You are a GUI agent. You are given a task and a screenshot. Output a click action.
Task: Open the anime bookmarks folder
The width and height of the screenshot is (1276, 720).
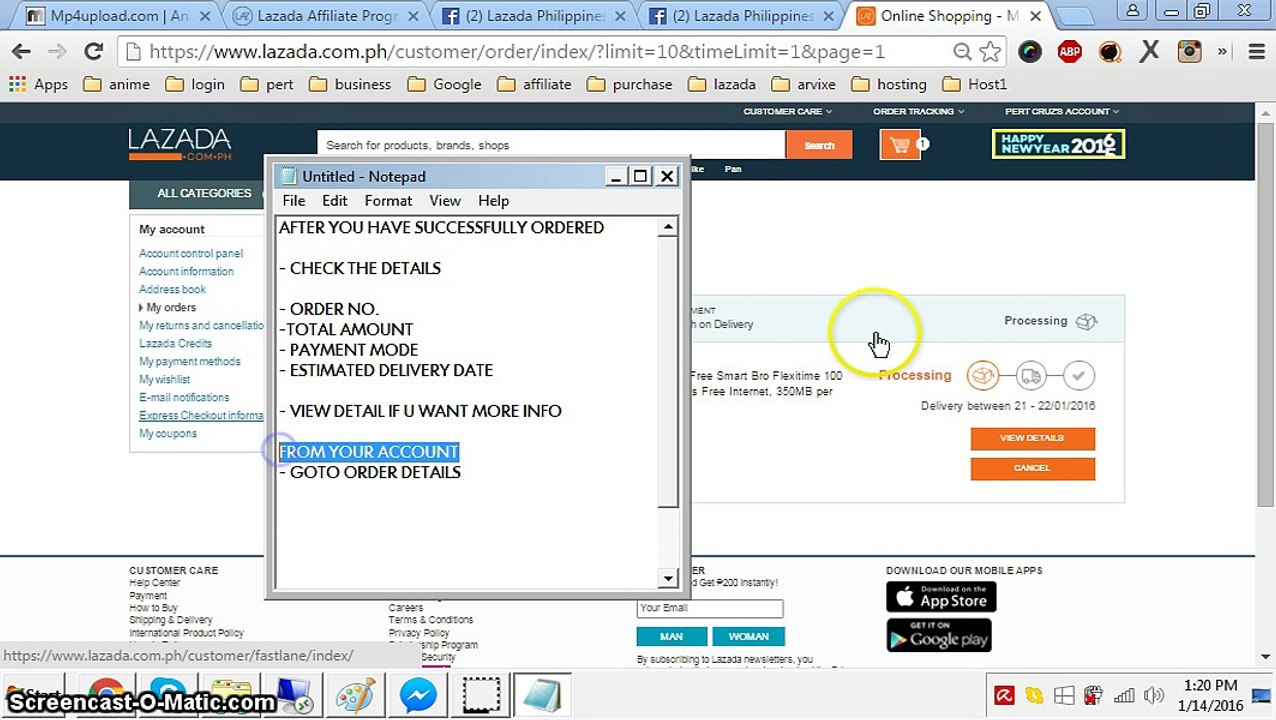tap(116, 84)
